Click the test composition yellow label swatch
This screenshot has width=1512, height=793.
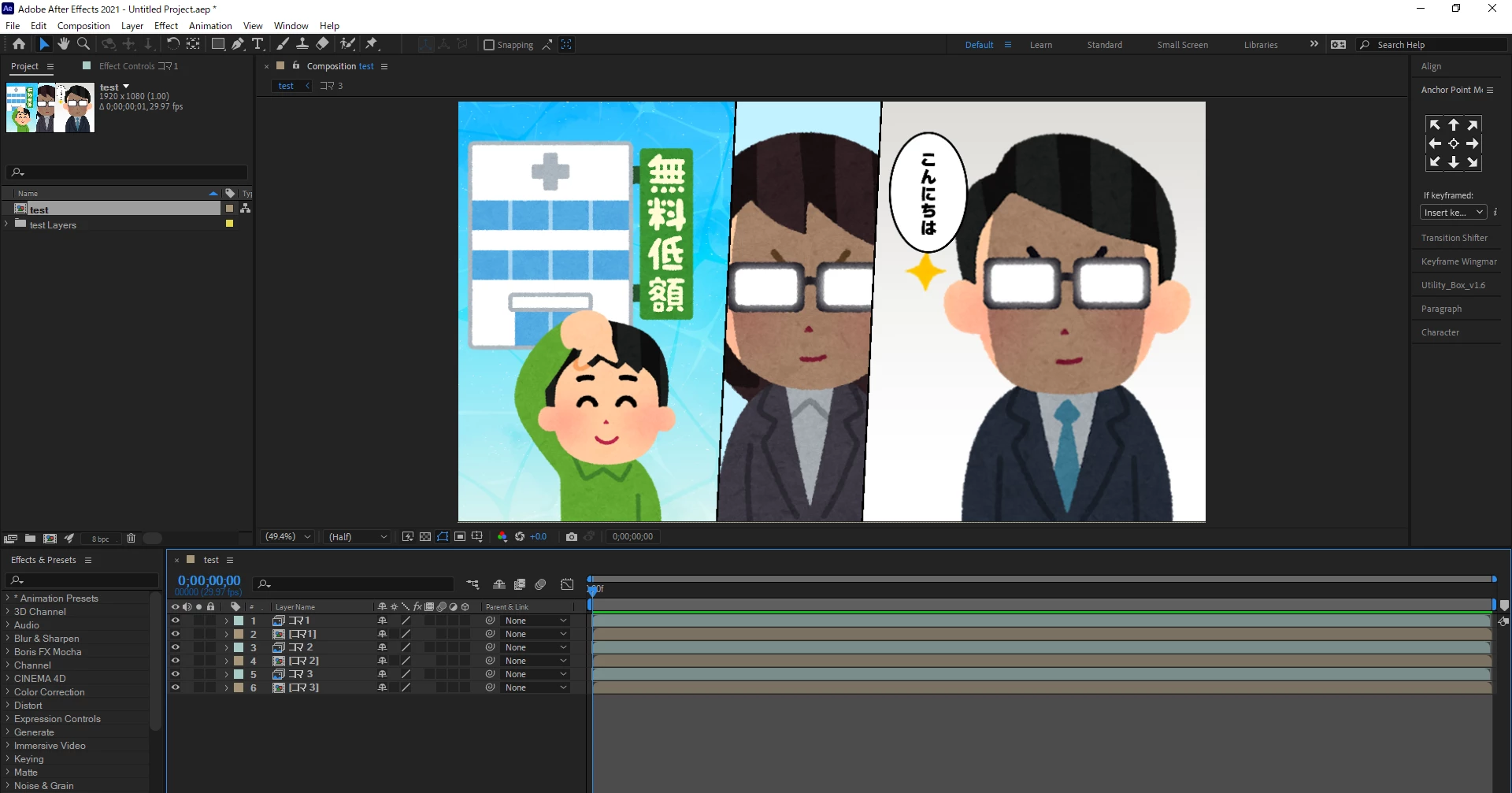pos(229,208)
